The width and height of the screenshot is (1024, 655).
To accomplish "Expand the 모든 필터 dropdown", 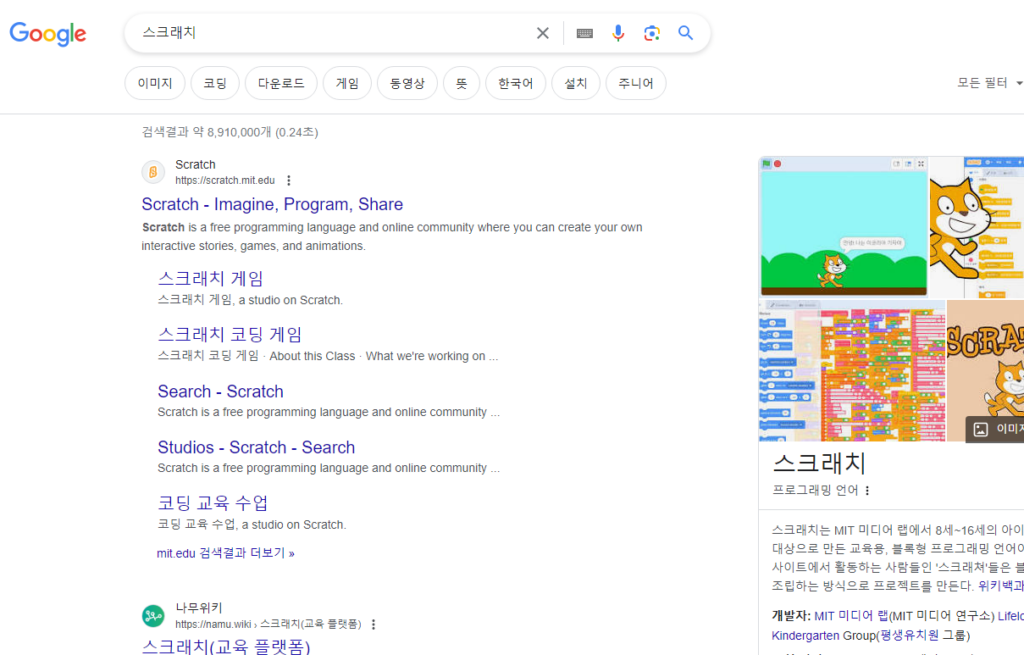I will click(x=989, y=83).
